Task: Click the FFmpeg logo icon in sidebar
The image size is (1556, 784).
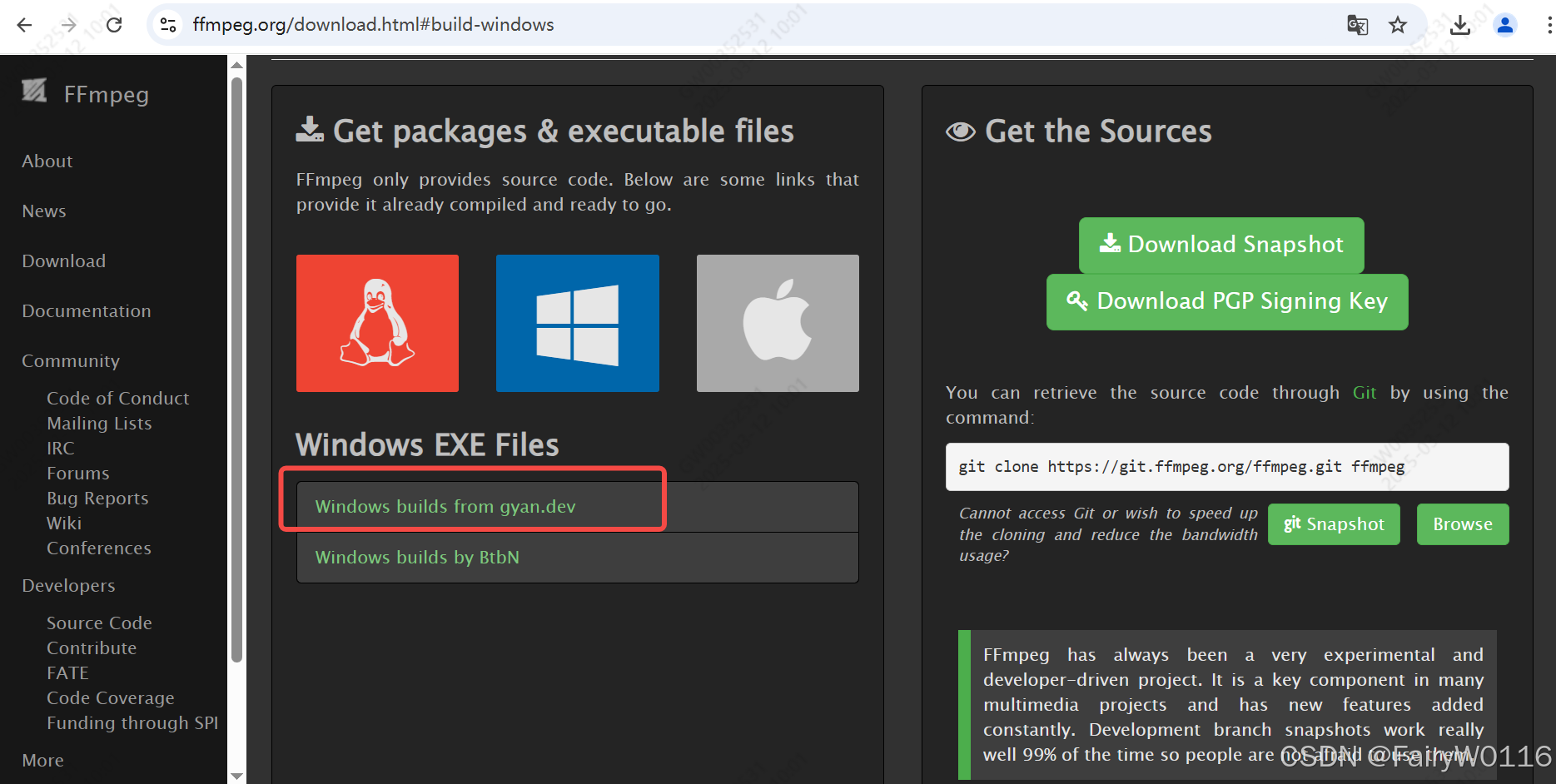Action: coord(34,90)
